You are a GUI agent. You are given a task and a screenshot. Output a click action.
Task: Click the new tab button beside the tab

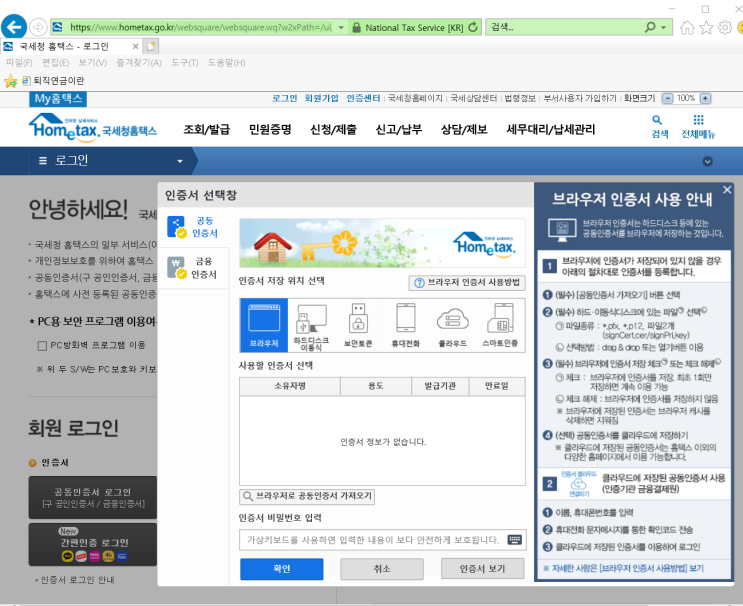151,46
